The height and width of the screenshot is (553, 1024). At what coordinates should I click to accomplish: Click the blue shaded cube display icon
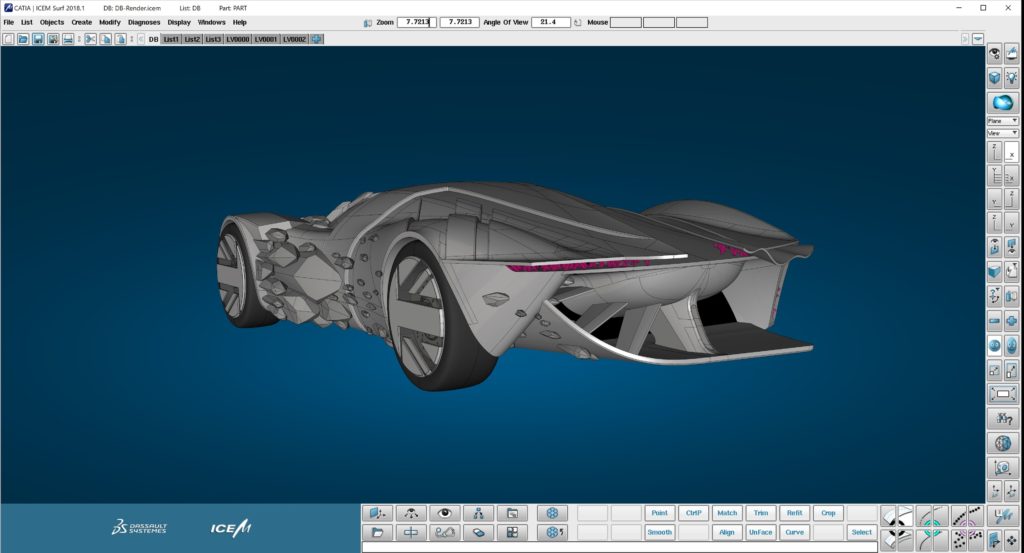point(994,77)
